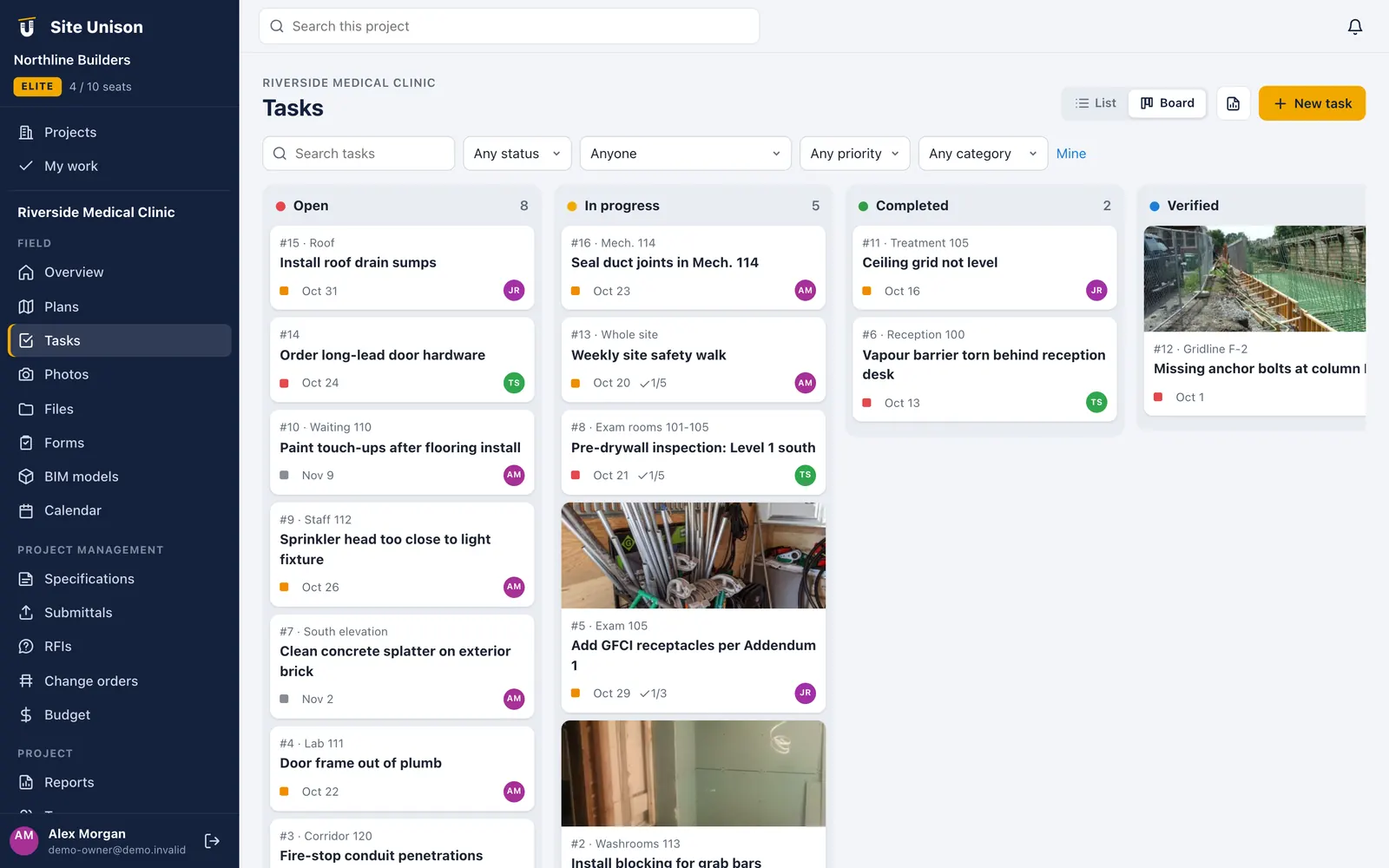Open BIM models

[x=120, y=477]
